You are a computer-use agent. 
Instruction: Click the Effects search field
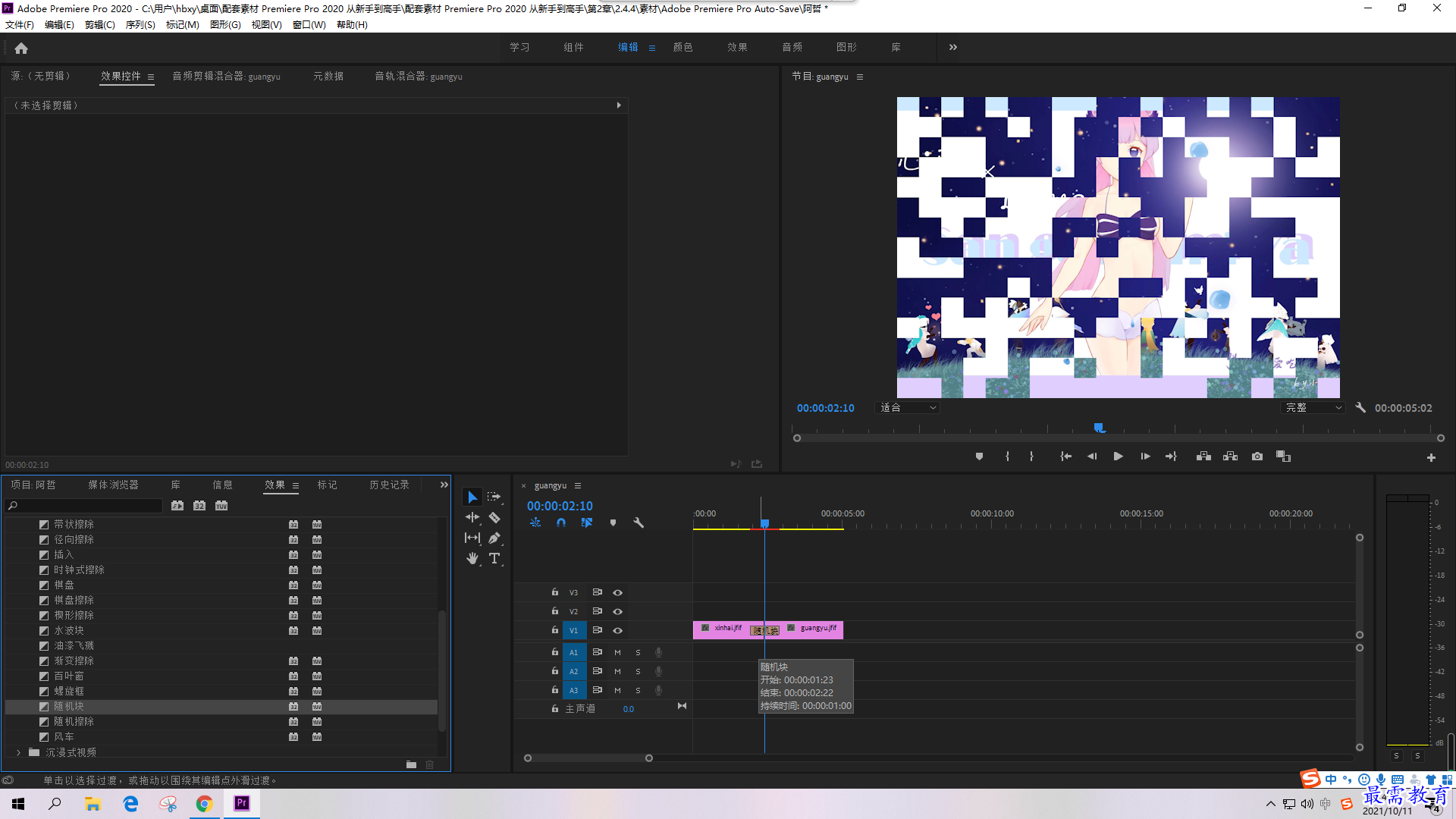[85, 506]
